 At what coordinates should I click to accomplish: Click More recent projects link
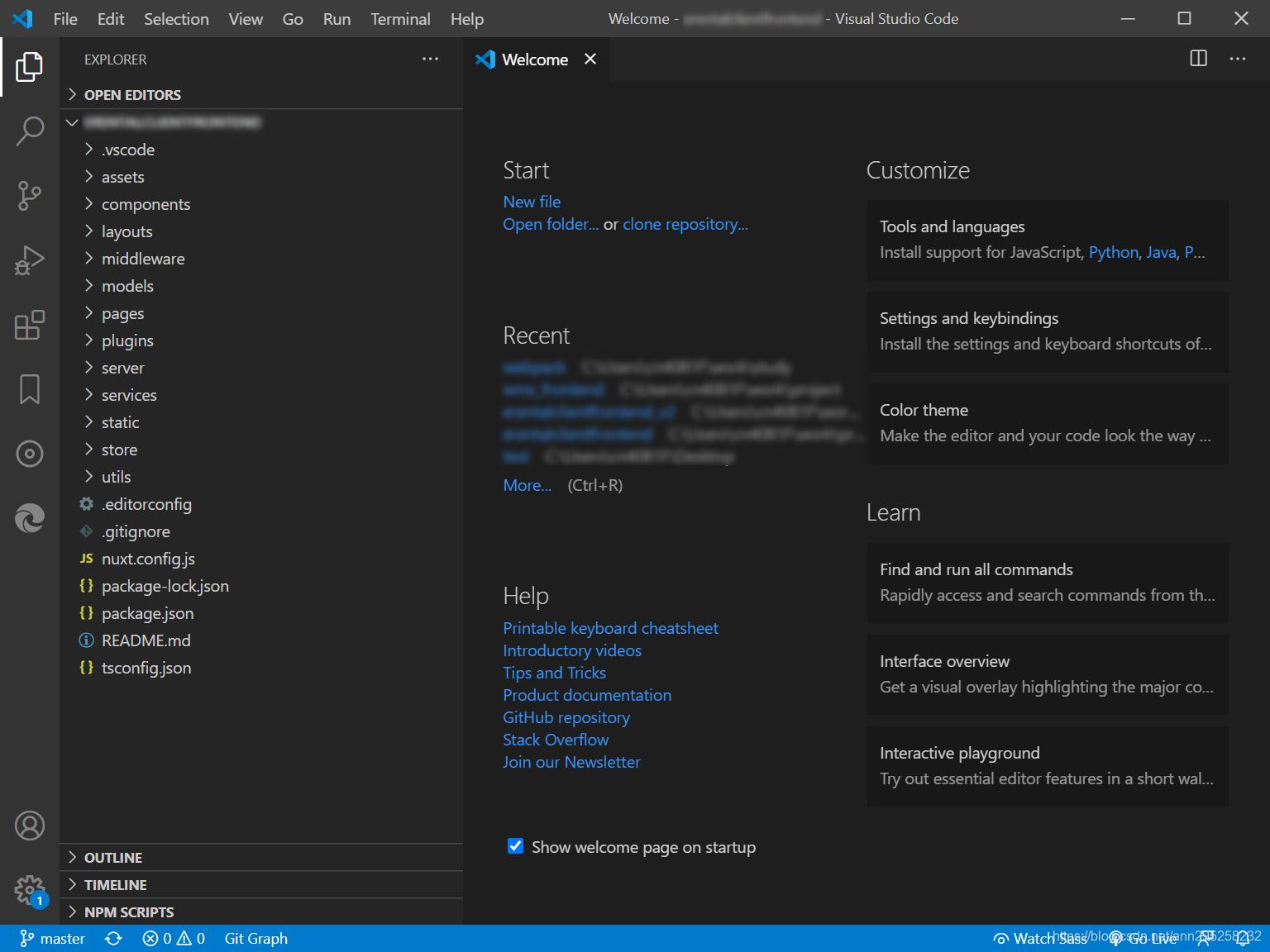click(528, 485)
